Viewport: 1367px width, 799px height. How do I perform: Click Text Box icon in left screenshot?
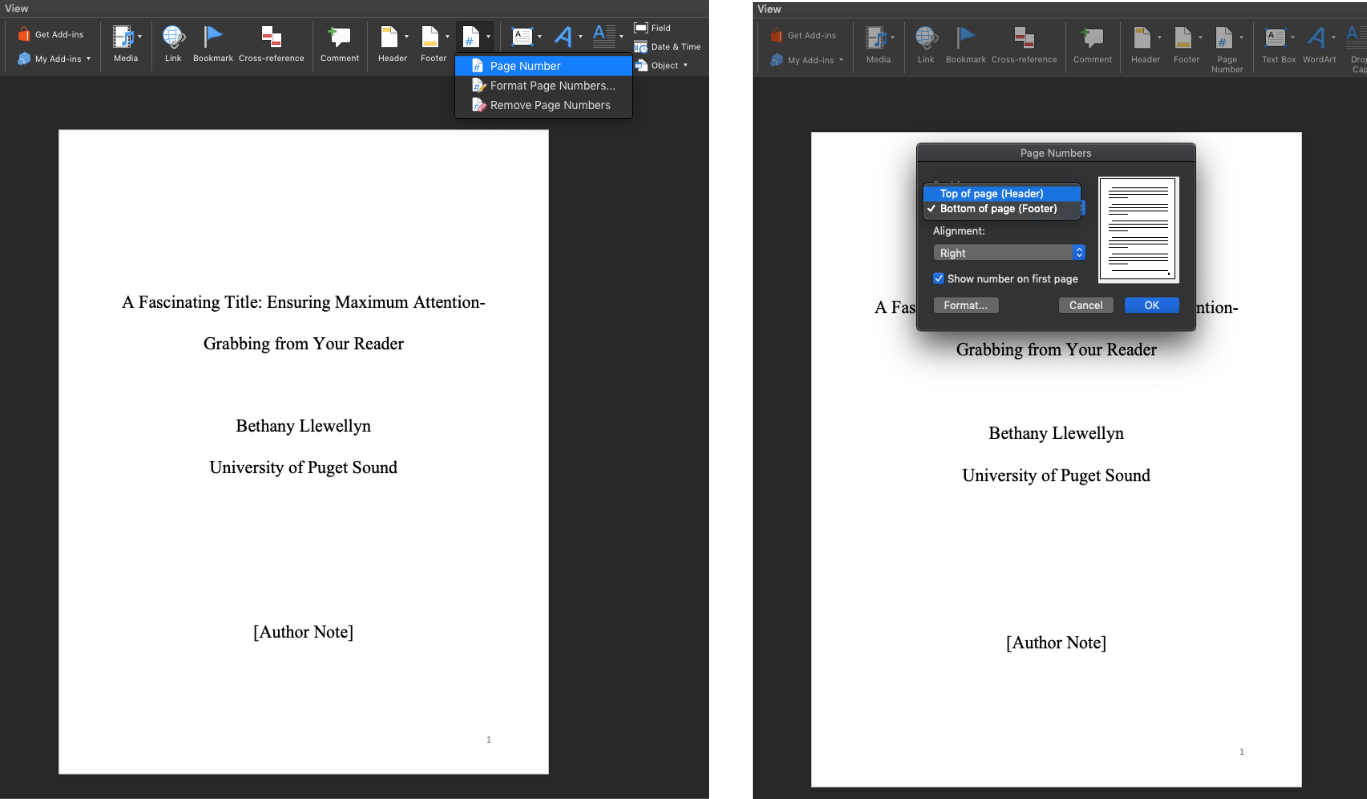pyautogui.click(x=522, y=37)
